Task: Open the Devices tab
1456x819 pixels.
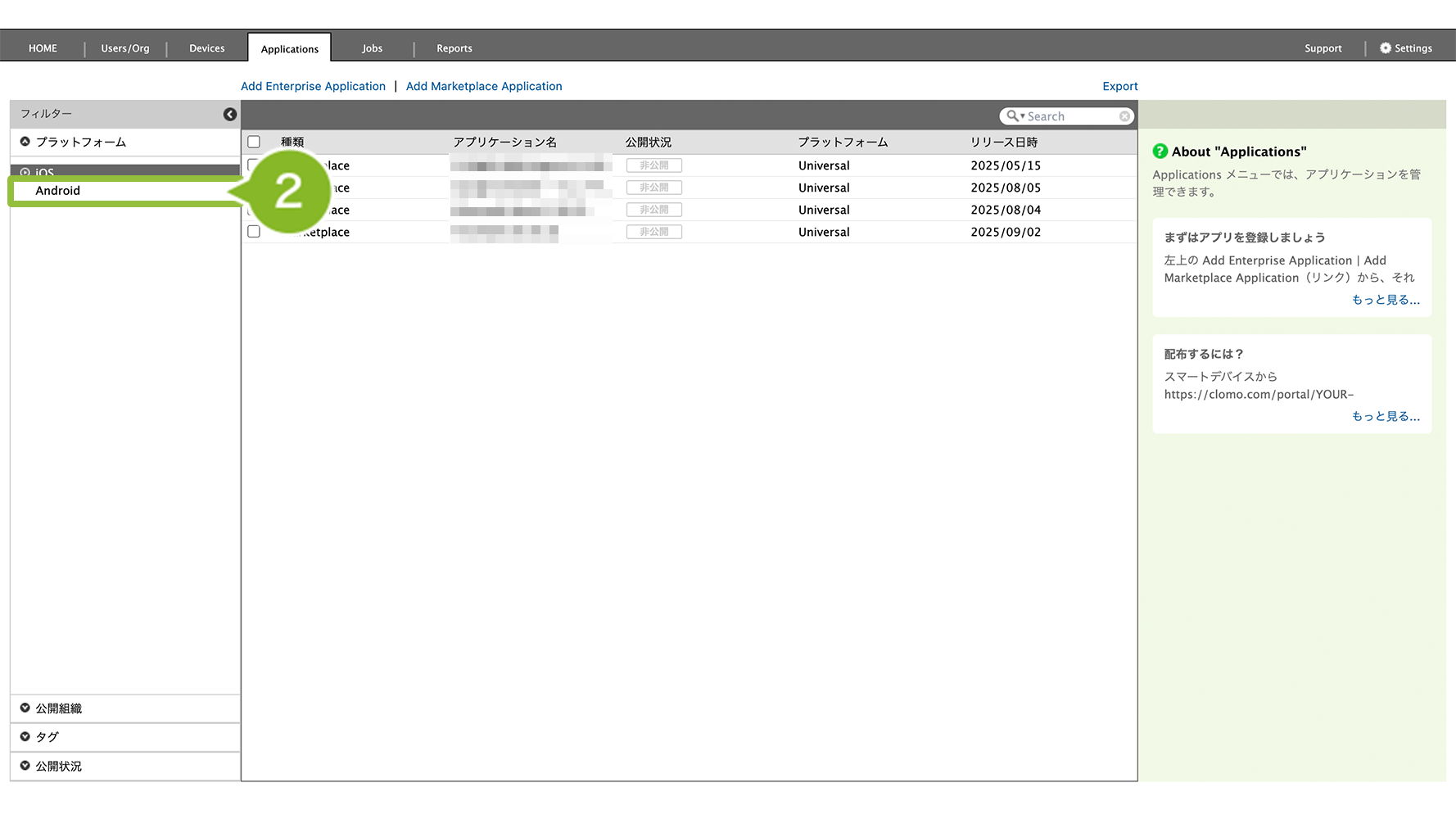Action: 206,48
